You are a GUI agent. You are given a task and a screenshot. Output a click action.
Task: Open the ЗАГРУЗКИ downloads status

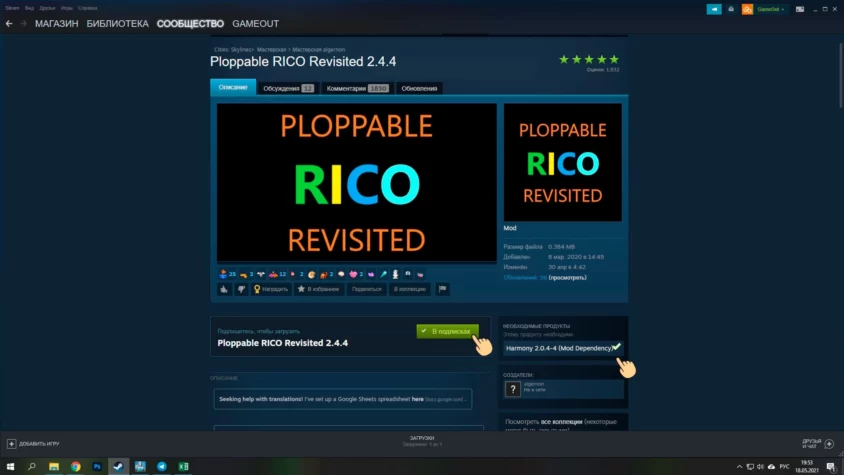coord(422,441)
